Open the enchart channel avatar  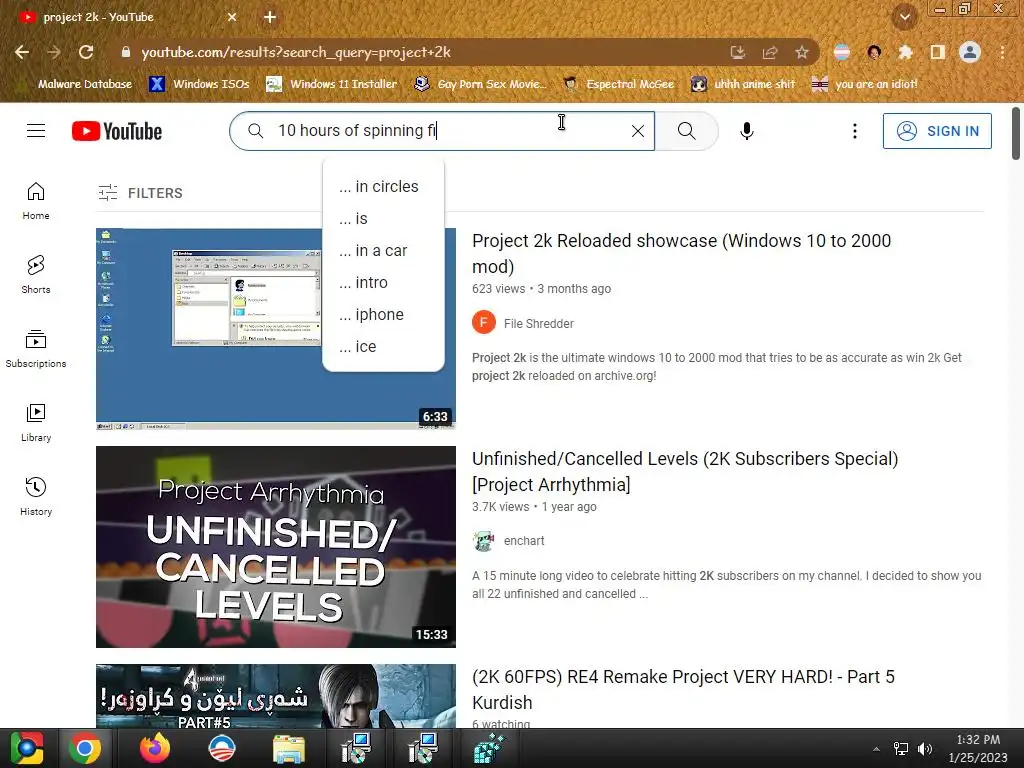click(x=484, y=541)
